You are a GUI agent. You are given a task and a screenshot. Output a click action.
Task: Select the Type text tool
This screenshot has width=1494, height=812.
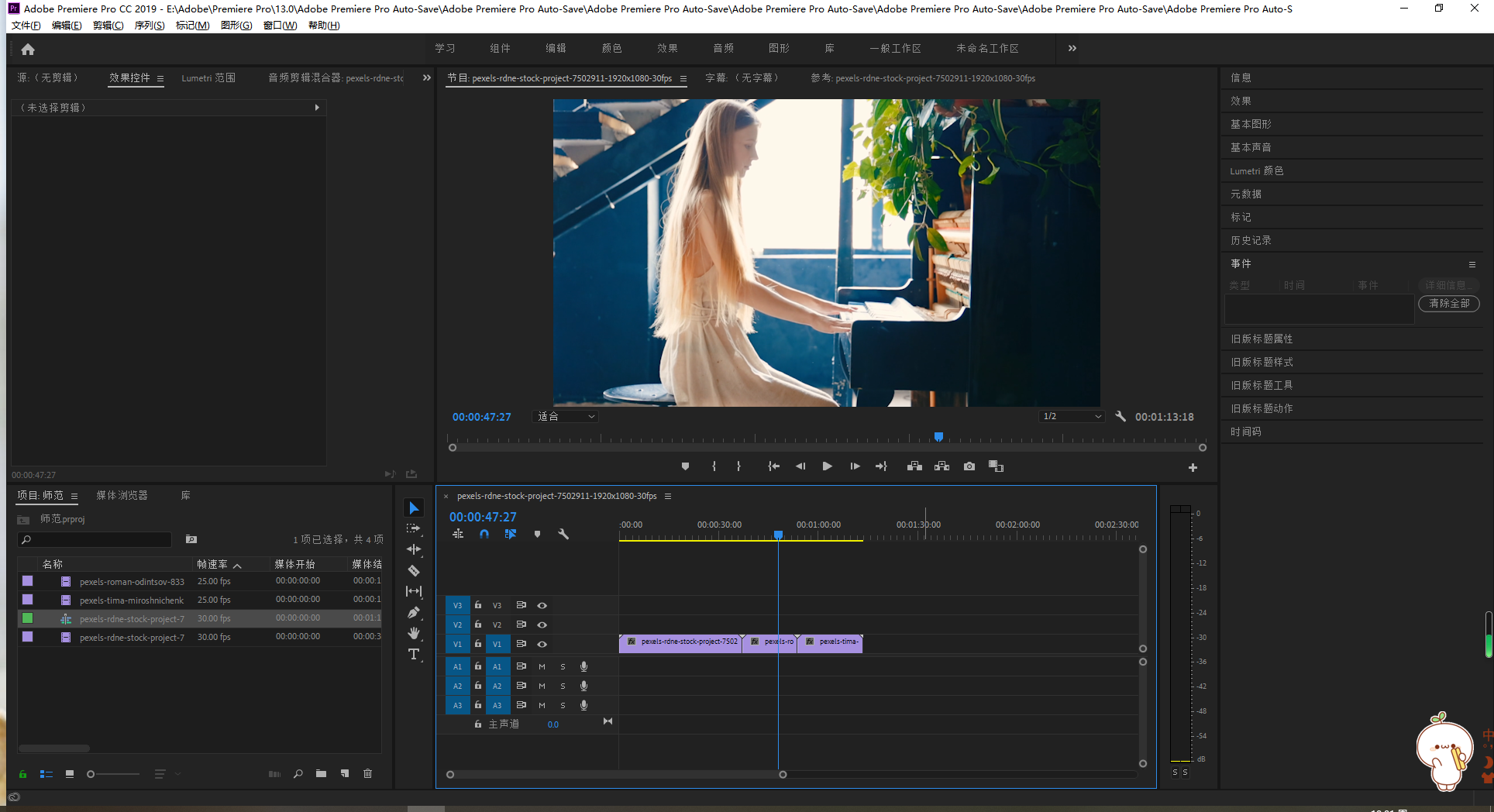tap(414, 655)
